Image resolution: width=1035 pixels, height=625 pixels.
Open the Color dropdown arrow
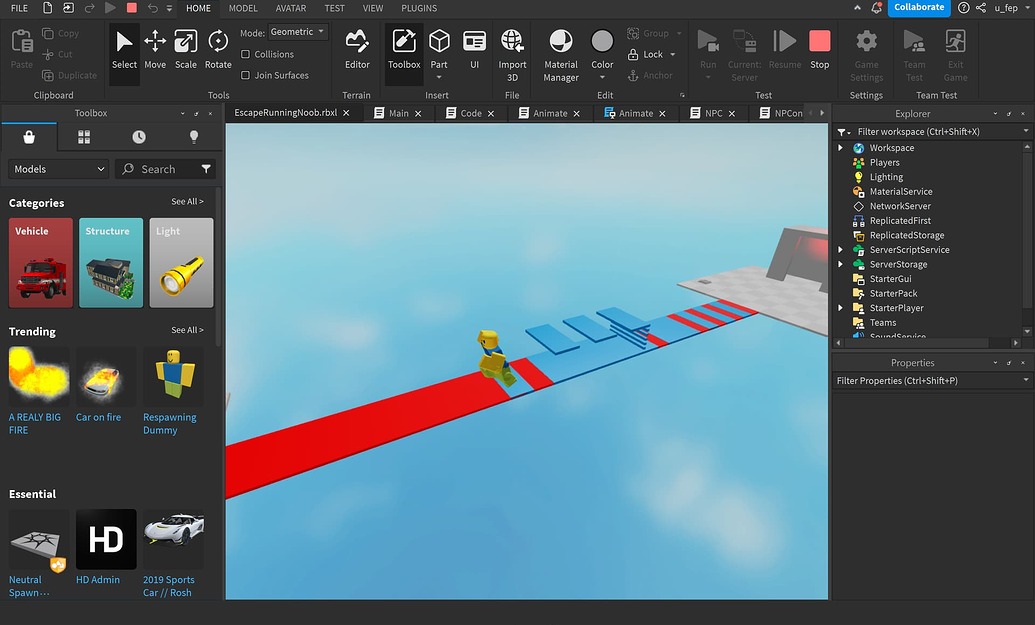[602, 78]
